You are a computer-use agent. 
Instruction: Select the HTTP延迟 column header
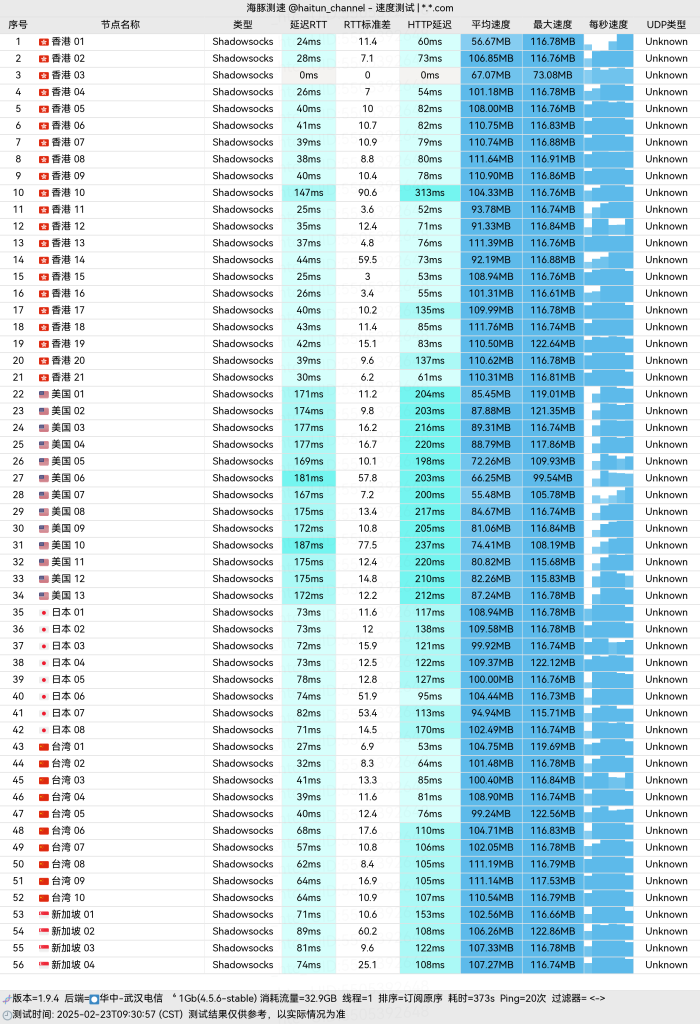click(430, 25)
